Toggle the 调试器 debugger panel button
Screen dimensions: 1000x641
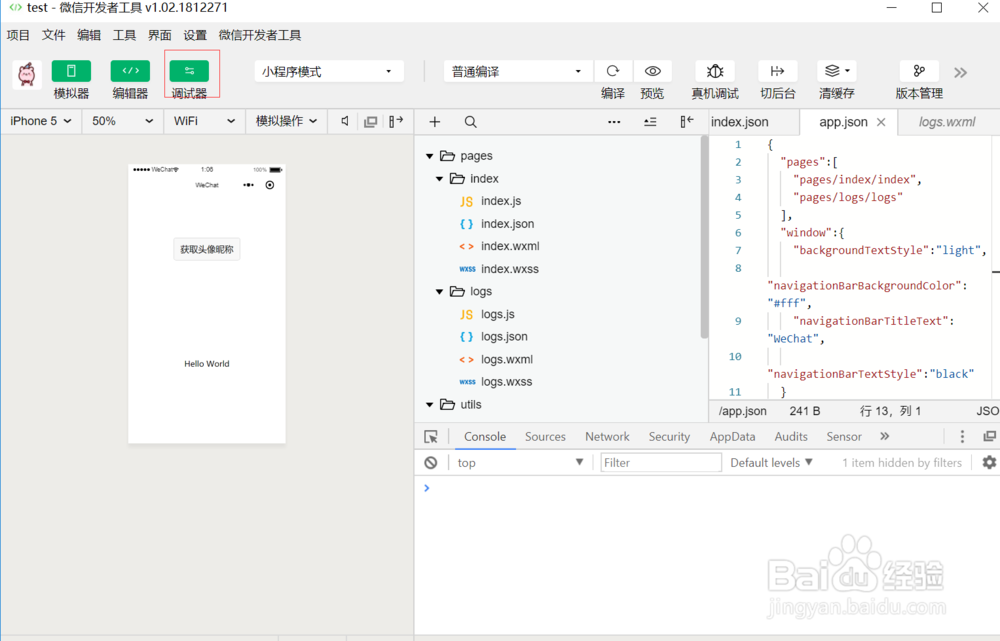pos(189,71)
